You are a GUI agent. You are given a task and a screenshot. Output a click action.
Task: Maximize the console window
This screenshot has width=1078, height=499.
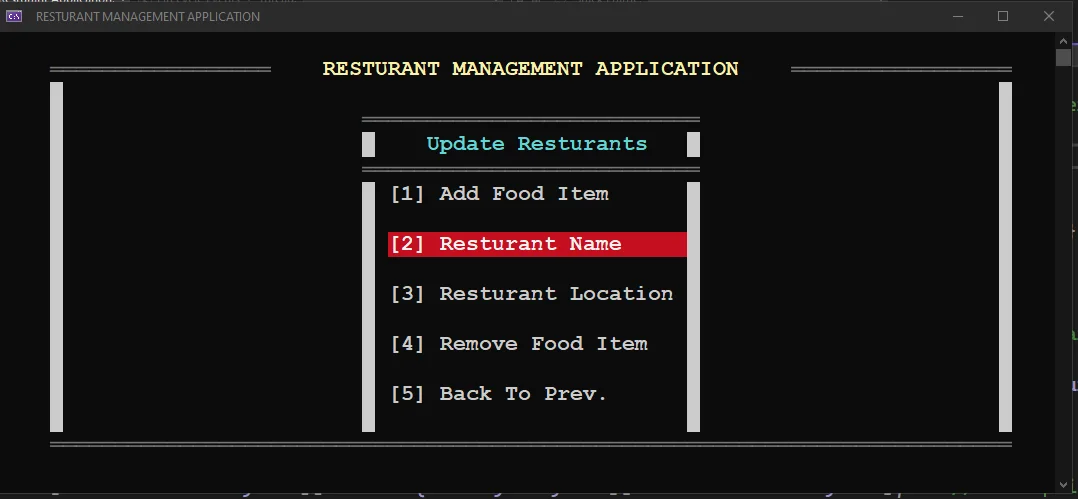(1003, 16)
